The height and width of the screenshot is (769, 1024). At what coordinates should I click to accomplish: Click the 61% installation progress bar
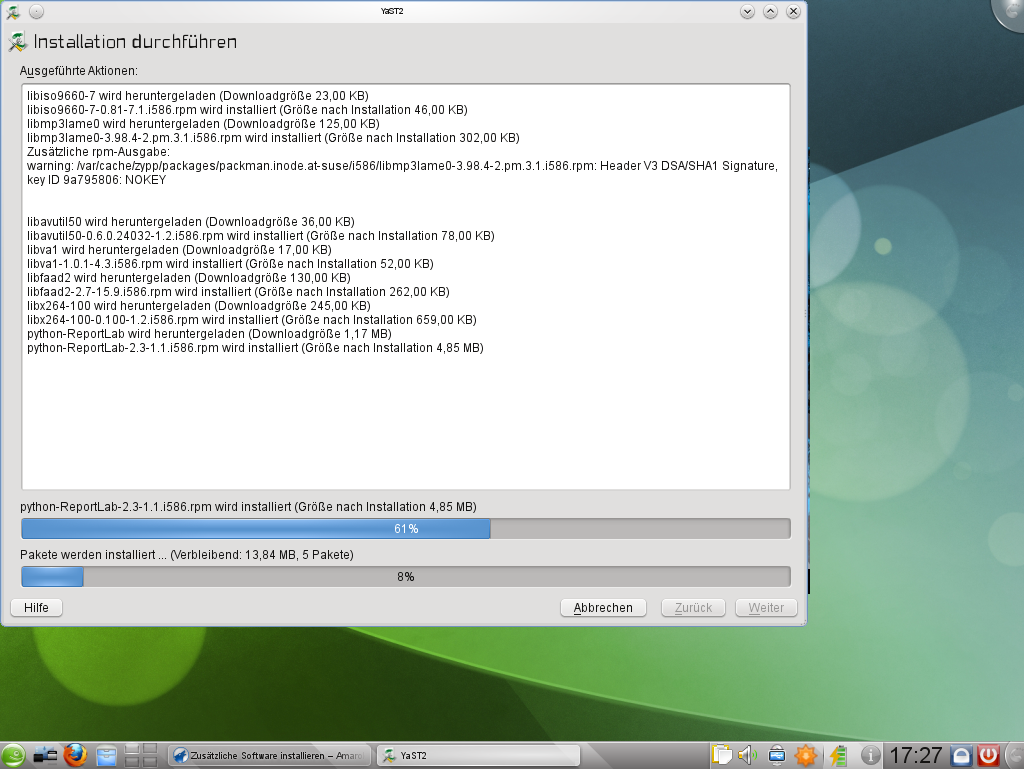point(404,528)
